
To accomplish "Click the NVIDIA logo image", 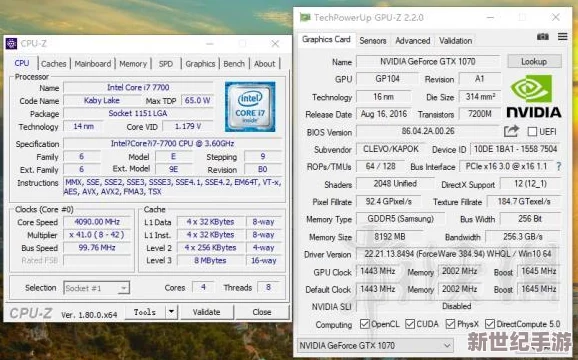I will click(x=534, y=97).
